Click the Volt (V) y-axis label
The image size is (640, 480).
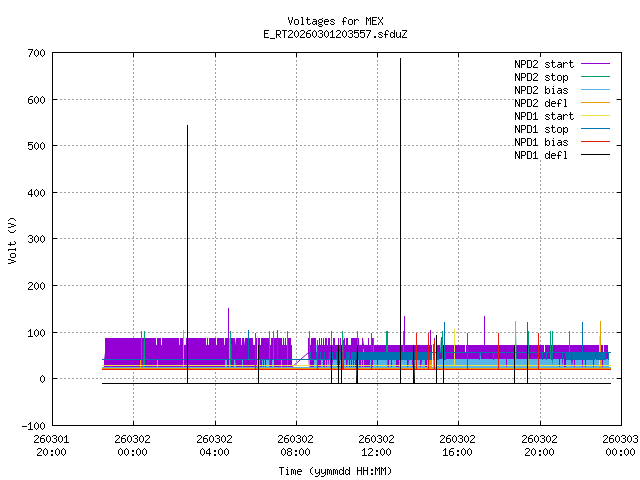(x=13, y=239)
